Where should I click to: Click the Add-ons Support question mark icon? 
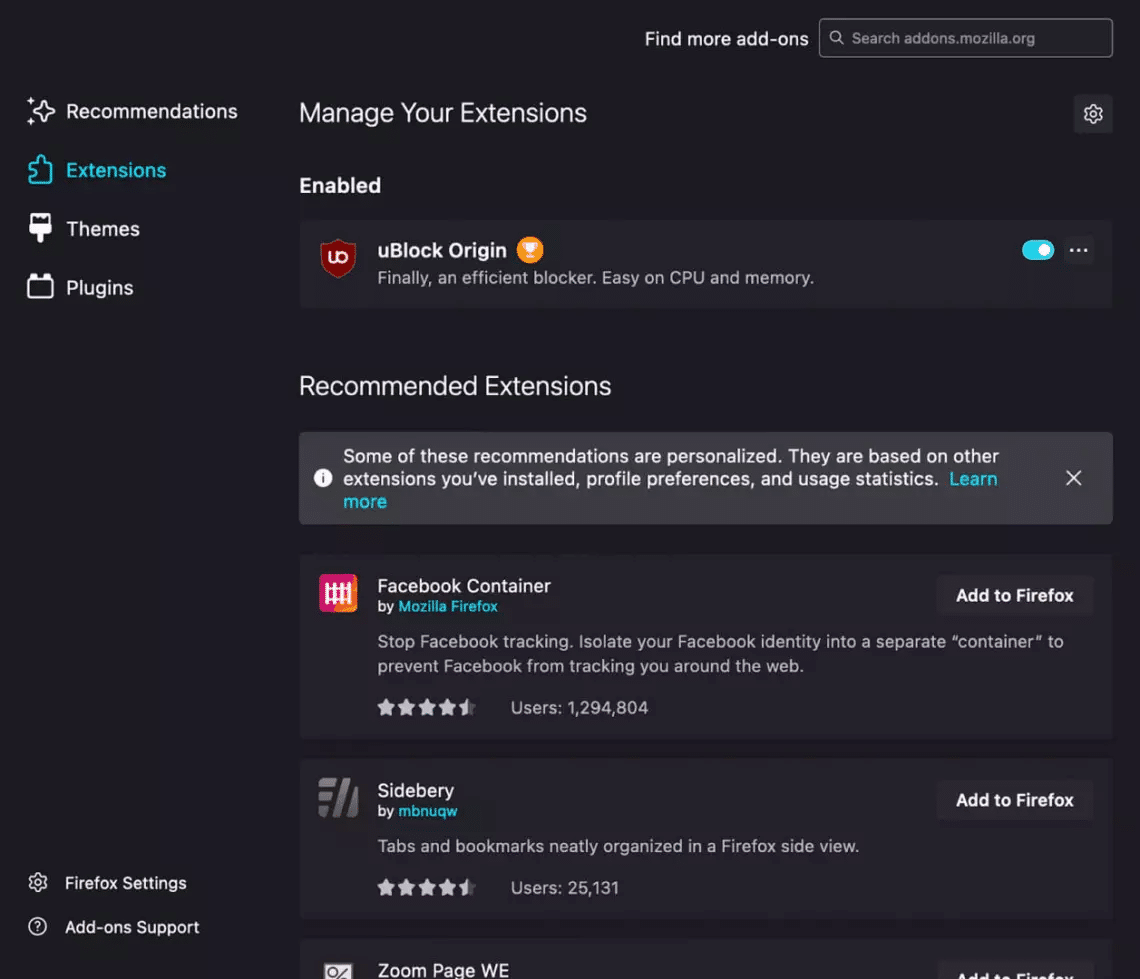coord(38,927)
